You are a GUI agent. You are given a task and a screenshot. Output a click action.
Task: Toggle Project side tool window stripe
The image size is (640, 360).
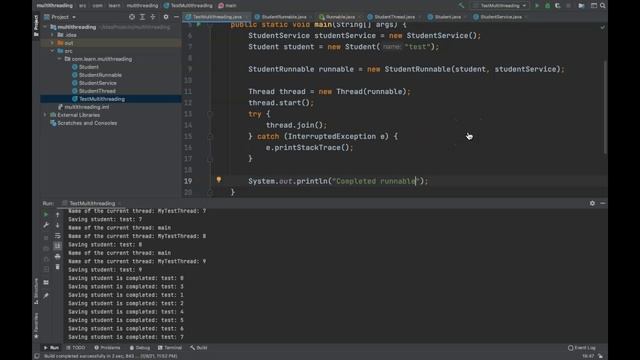pyautogui.click(x=36, y=25)
